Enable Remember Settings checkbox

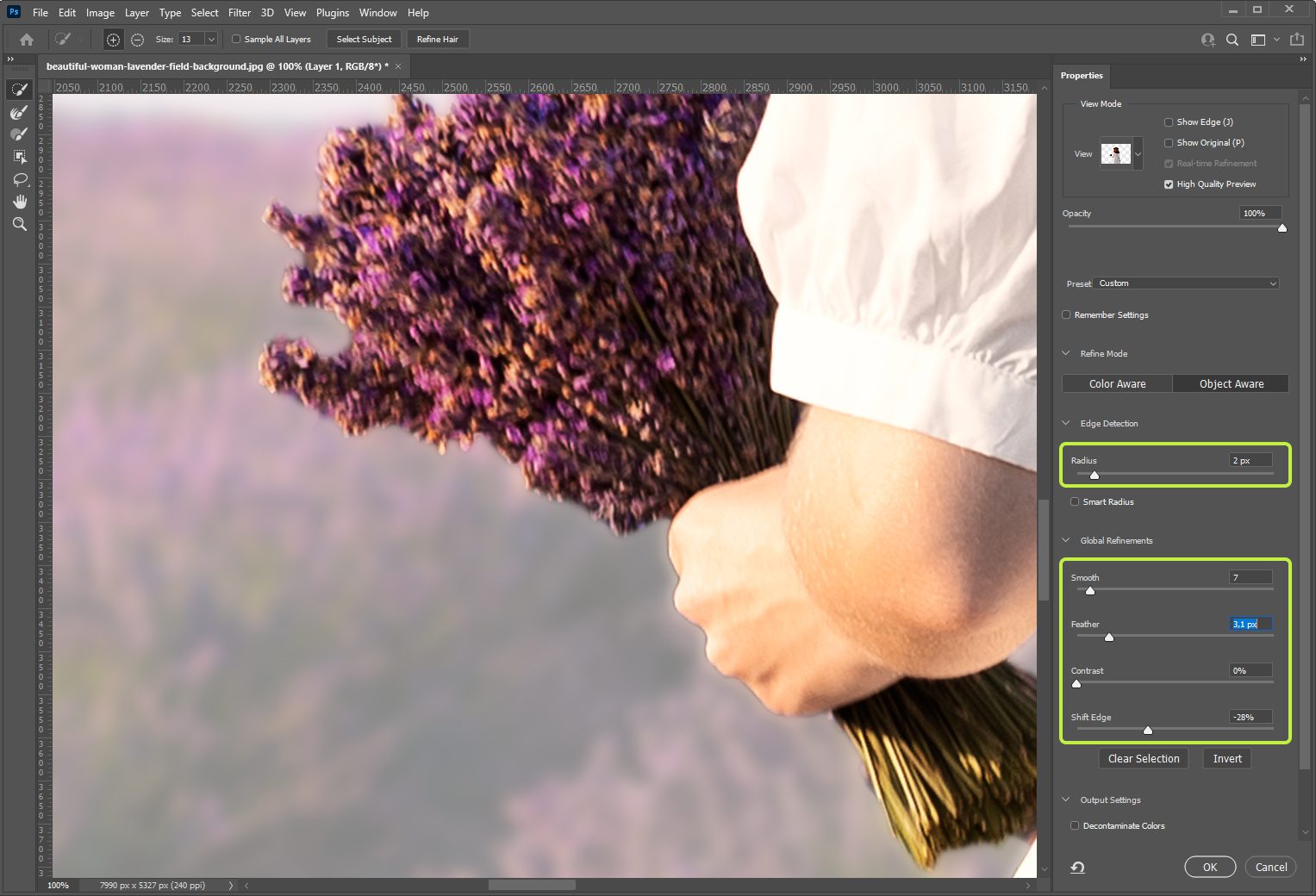pyautogui.click(x=1066, y=314)
